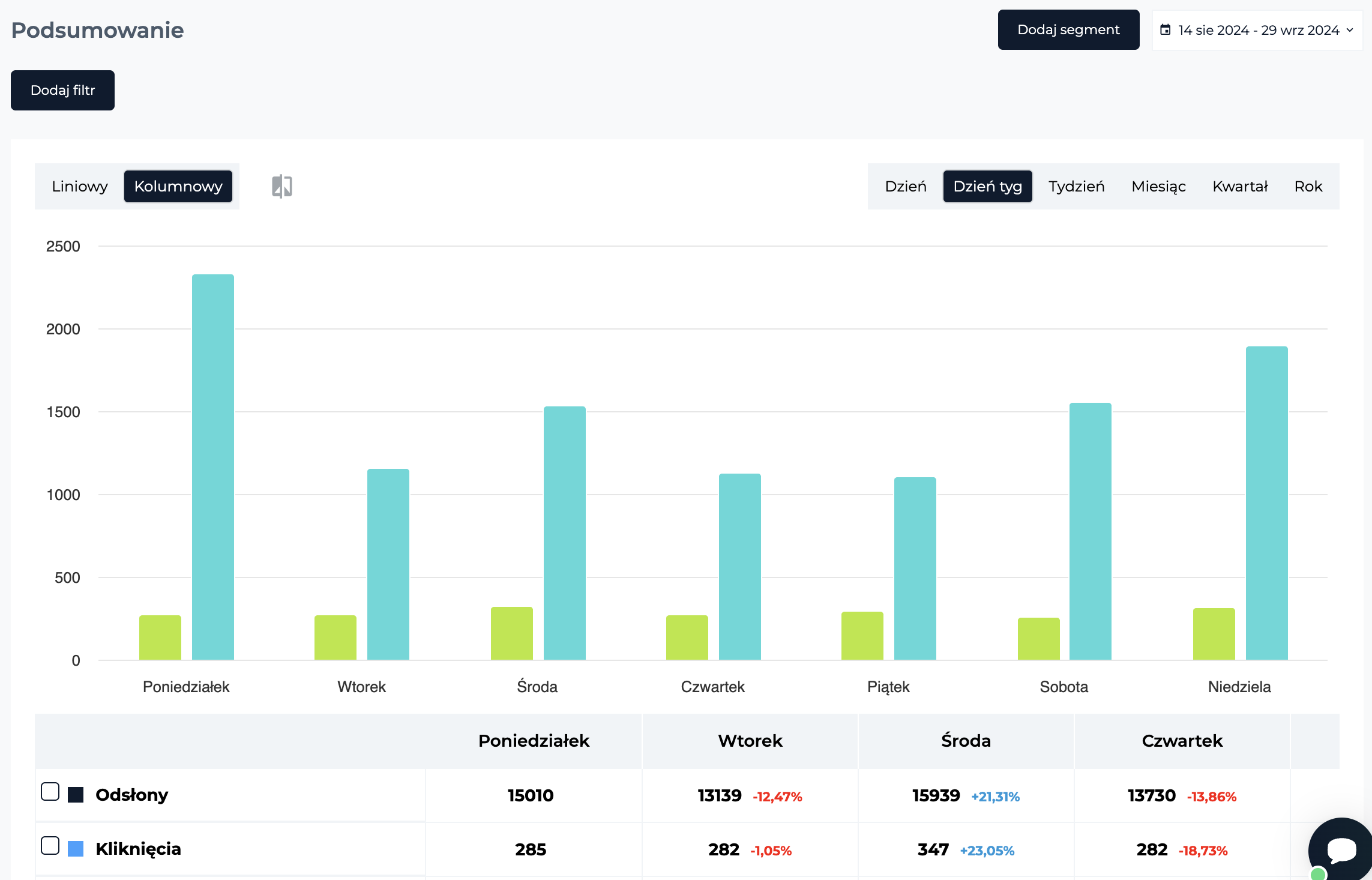The image size is (1372, 880).
Task: Group the chart by Miesiąc
Action: coord(1158,186)
